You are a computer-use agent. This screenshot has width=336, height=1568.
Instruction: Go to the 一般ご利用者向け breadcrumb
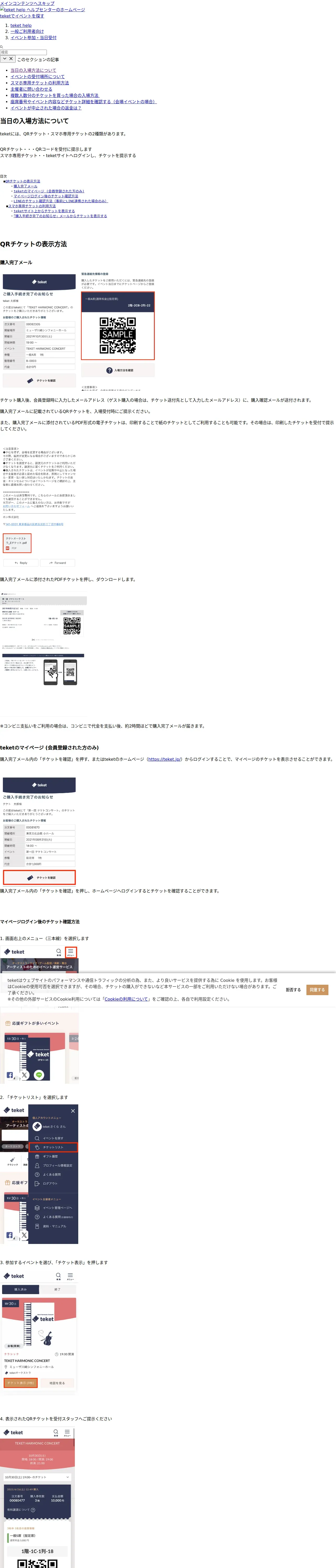click(x=27, y=32)
